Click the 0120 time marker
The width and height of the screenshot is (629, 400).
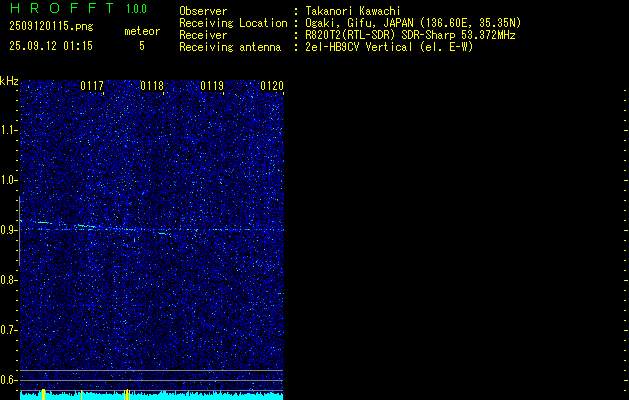pos(272,86)
